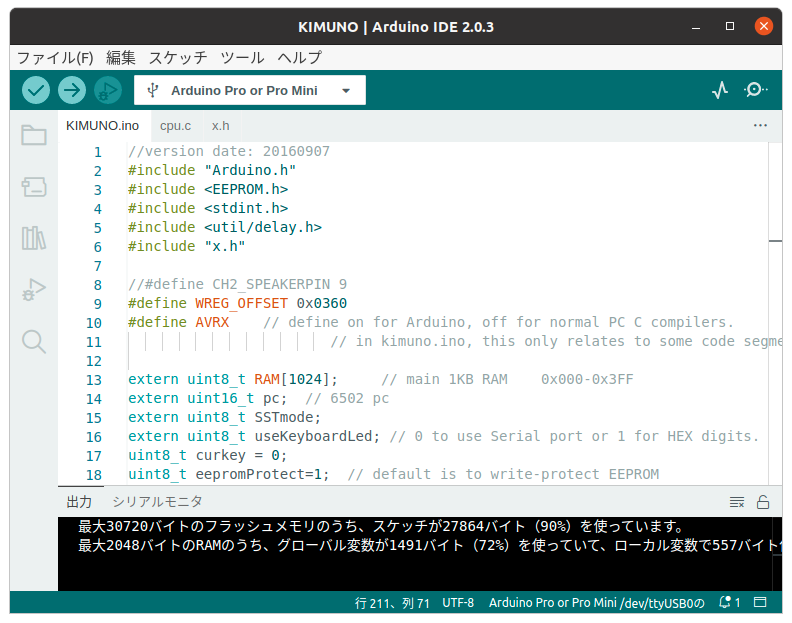Open the Boards Manager sidebar icon
The height and width of the screenshot is (623, 792).
[34, 186]
